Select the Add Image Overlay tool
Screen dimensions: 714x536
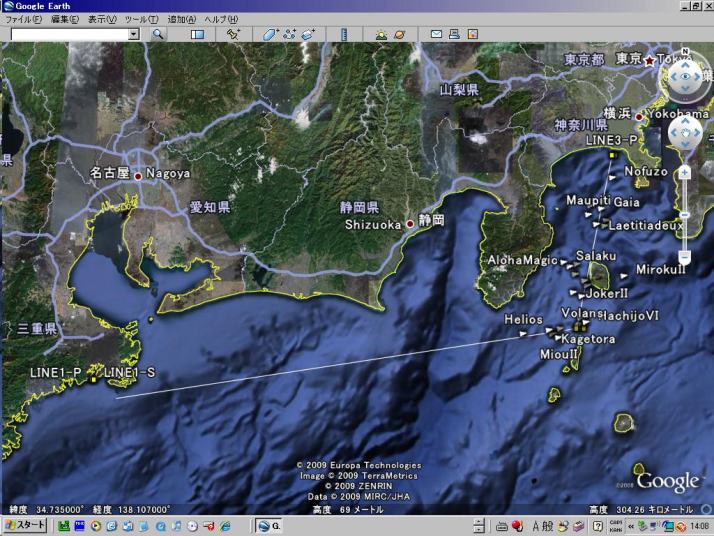coord(308,34)
